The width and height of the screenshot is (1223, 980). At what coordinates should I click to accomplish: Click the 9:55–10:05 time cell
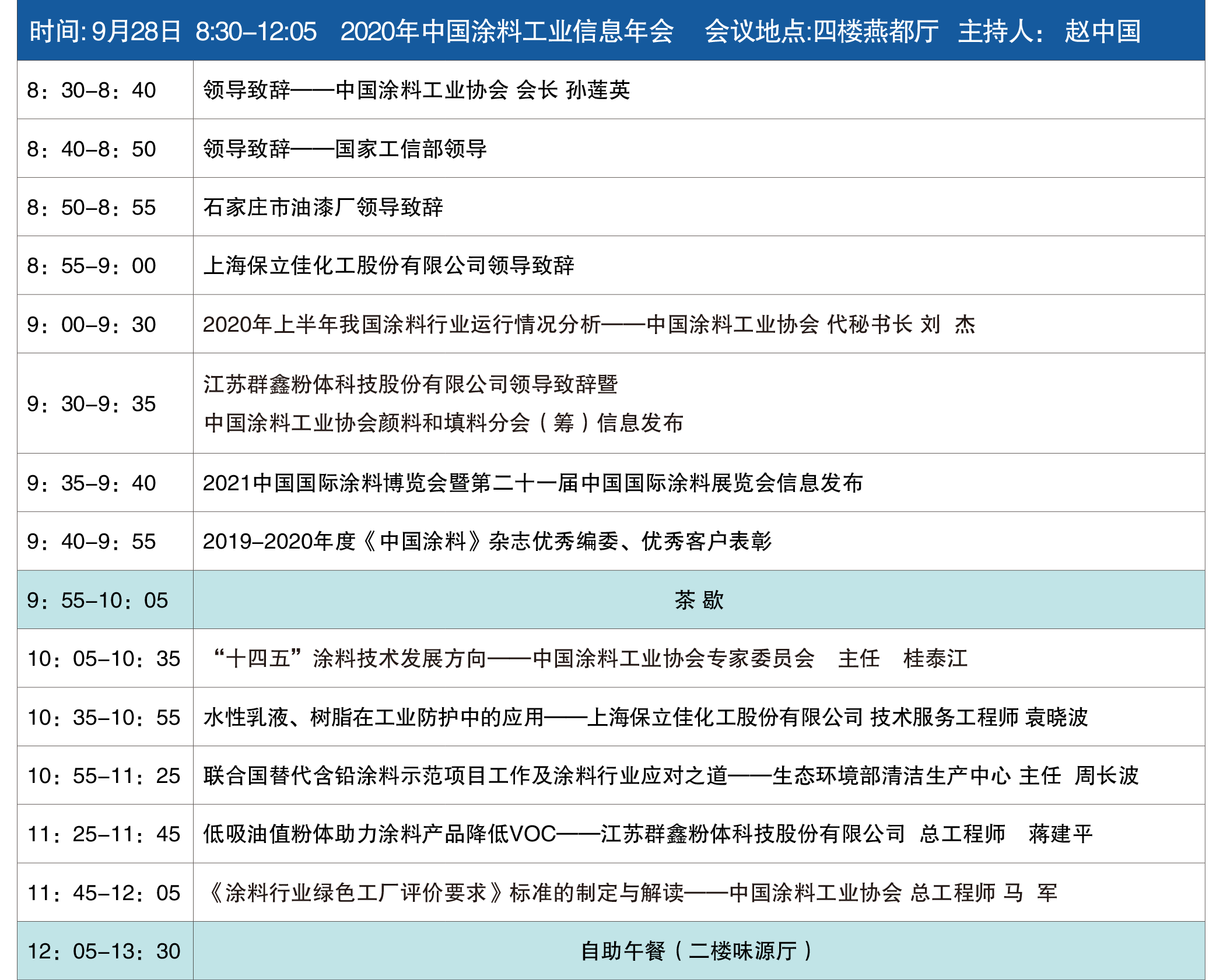(97, 600)
